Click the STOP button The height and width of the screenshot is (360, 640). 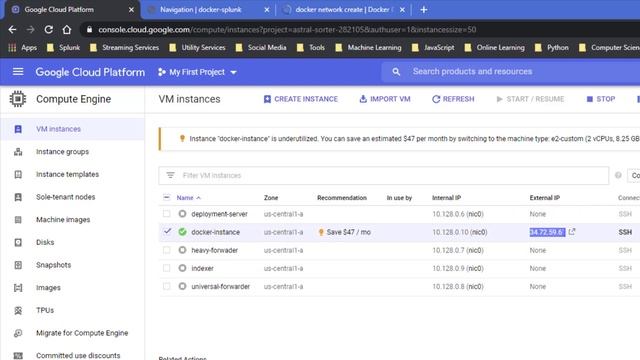point(601,99)
